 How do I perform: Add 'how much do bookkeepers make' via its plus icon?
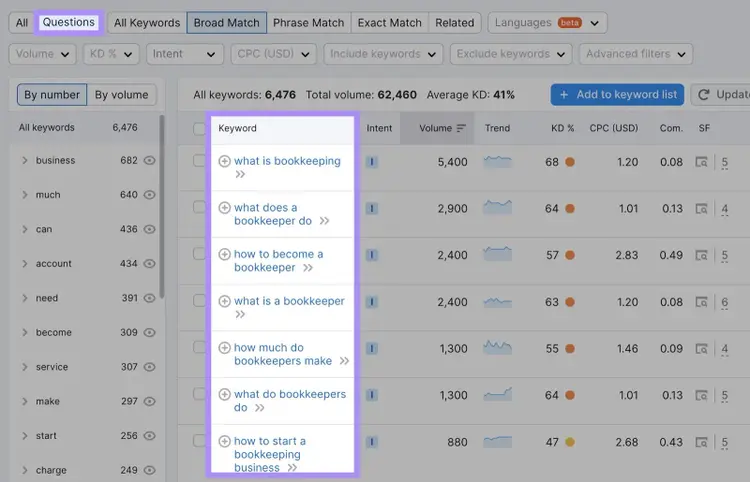tap(224, 348)
